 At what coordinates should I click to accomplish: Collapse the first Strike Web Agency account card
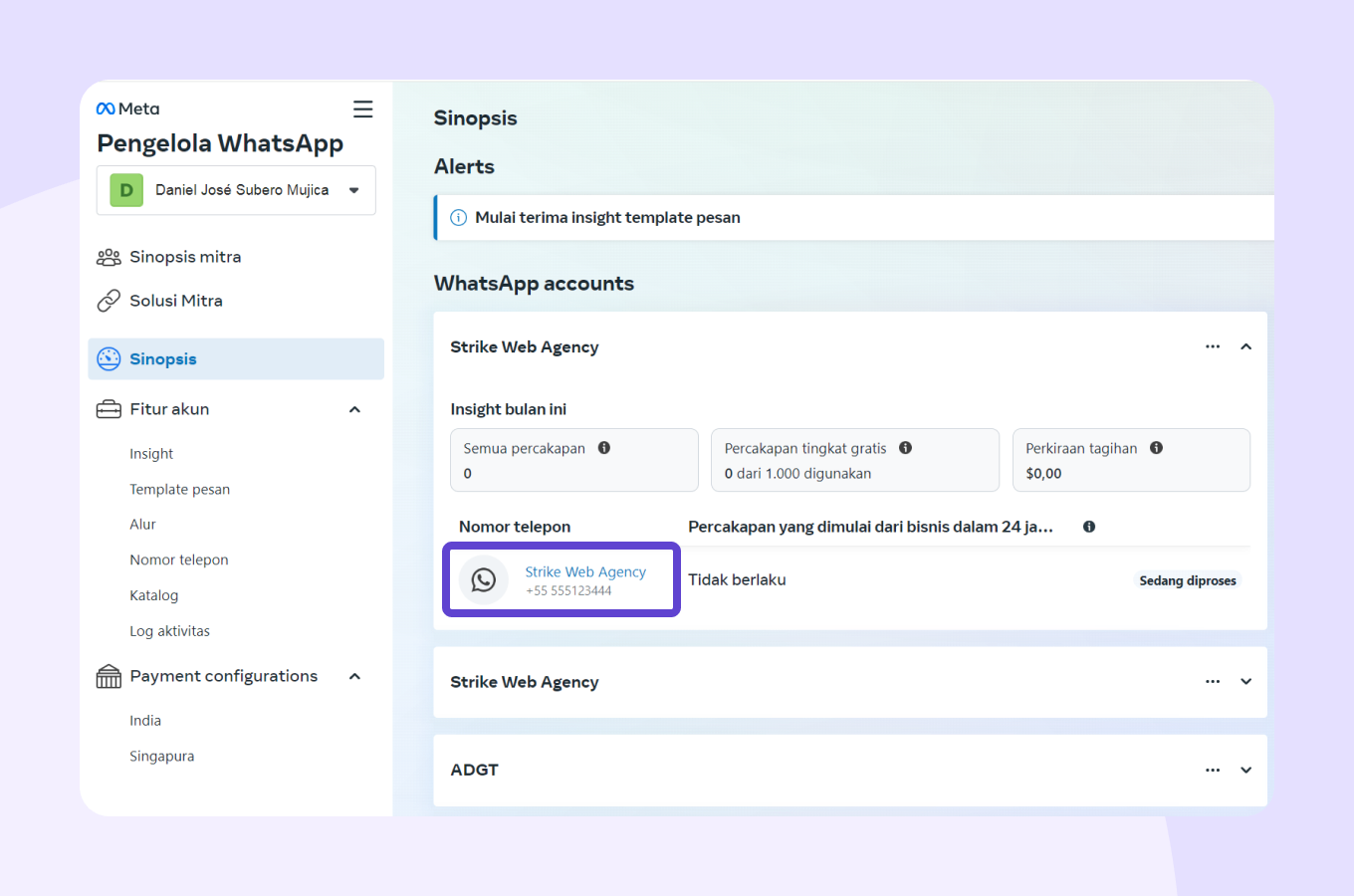[1245, 346]
